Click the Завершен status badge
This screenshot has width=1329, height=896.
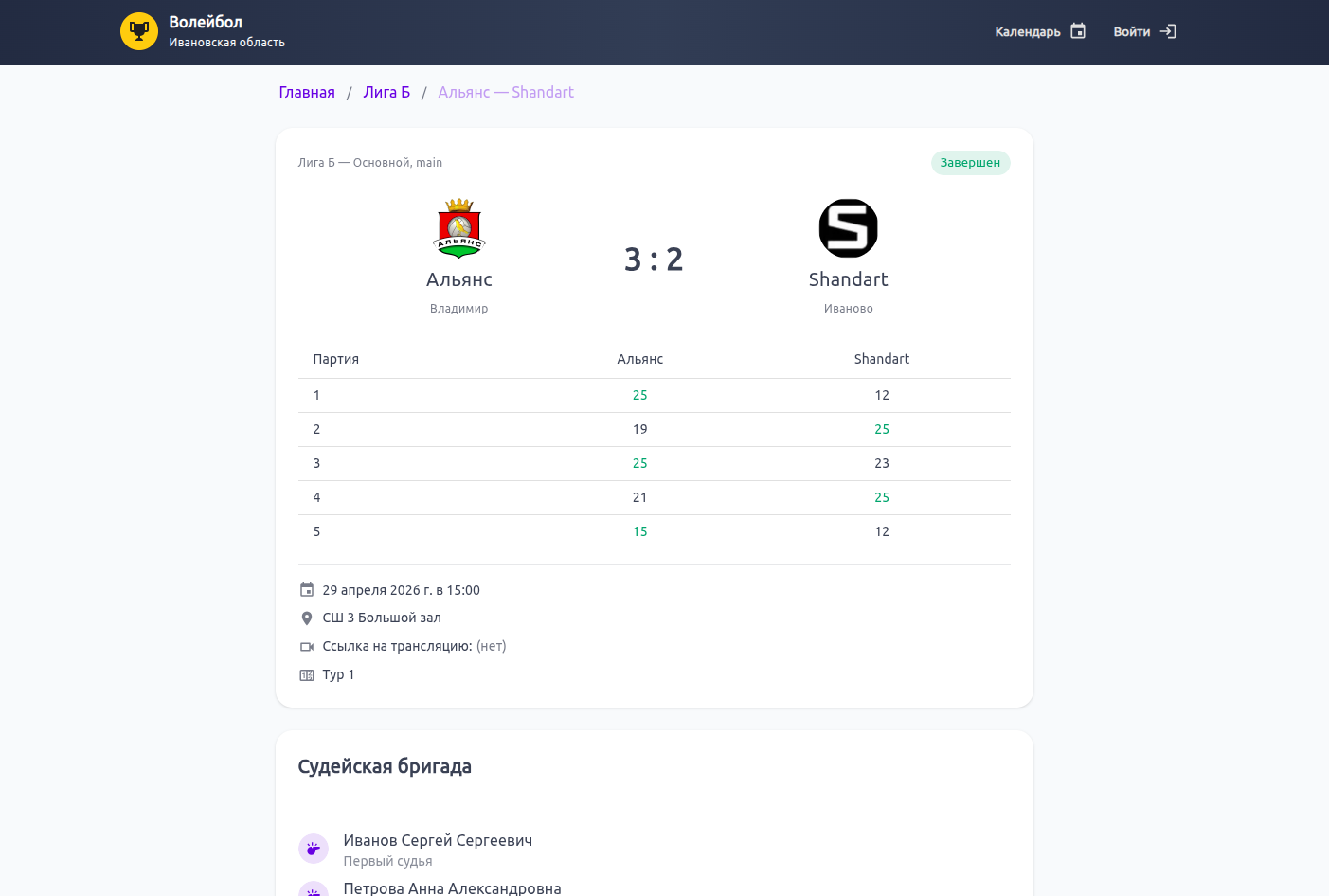tap(970, 163)
